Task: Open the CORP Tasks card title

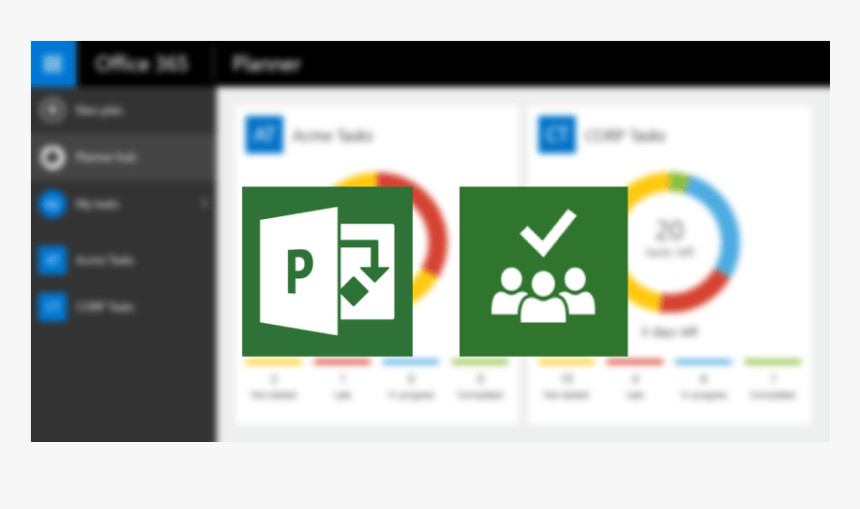Action: tap(625, 135)
